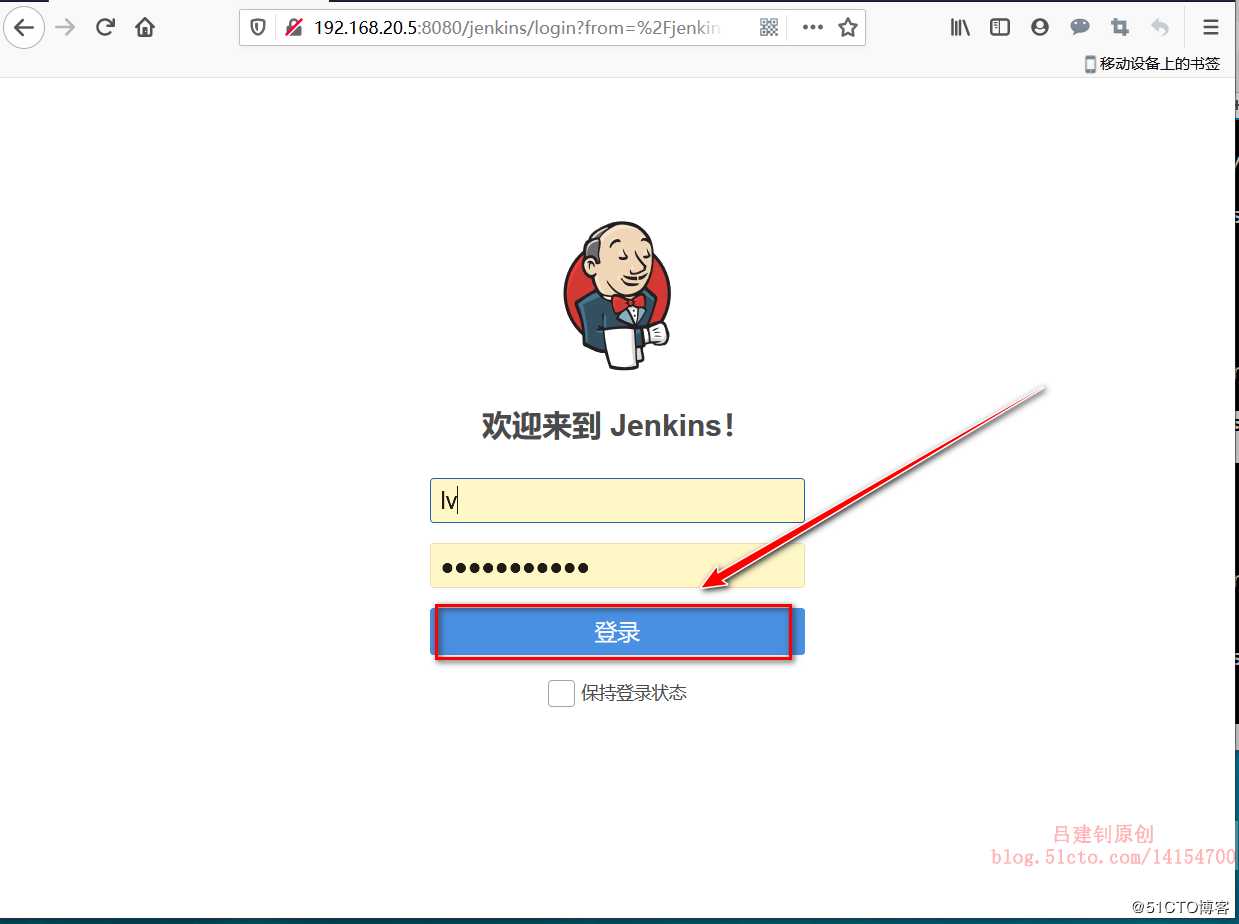Open the mobile device bookmarks folder
1239x924 pixels.
(1153, 64)
